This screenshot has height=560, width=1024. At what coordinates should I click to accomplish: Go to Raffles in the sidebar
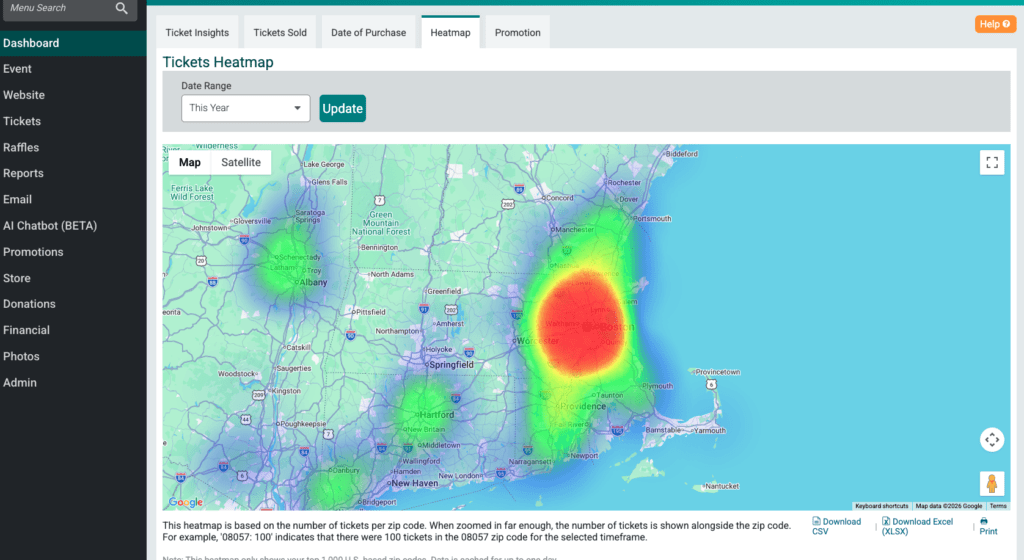73,147
